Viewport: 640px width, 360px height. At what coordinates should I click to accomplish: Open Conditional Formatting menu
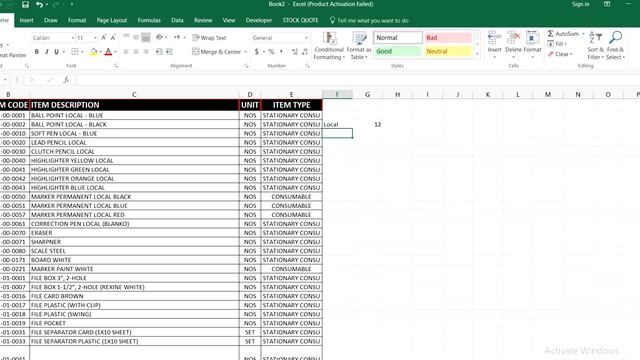[329, 46]
